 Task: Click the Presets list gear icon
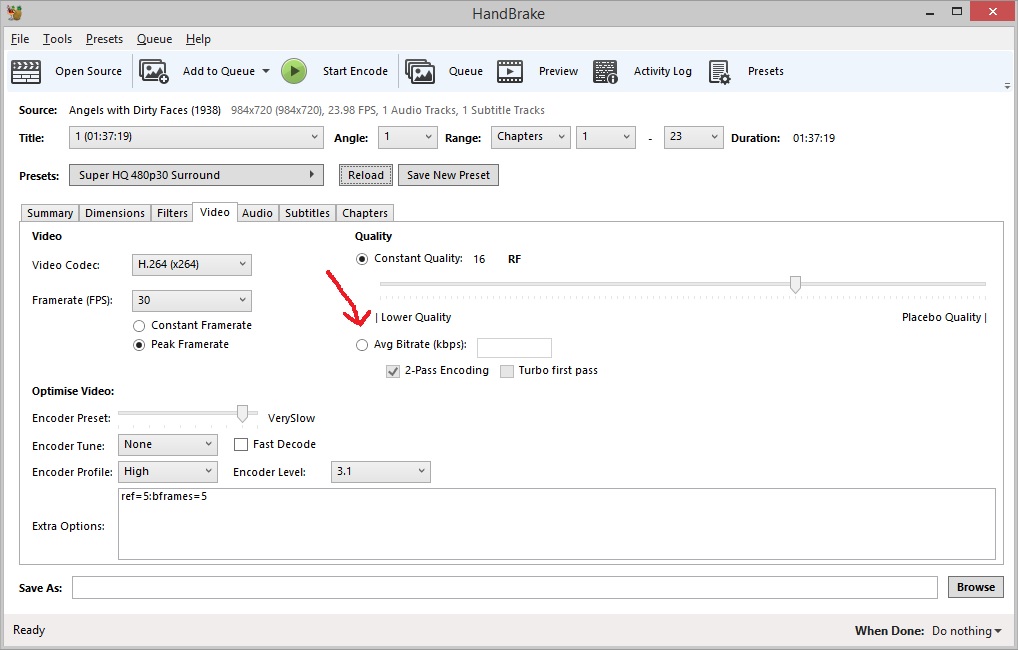pyautogui.click(x=719, y=71)
